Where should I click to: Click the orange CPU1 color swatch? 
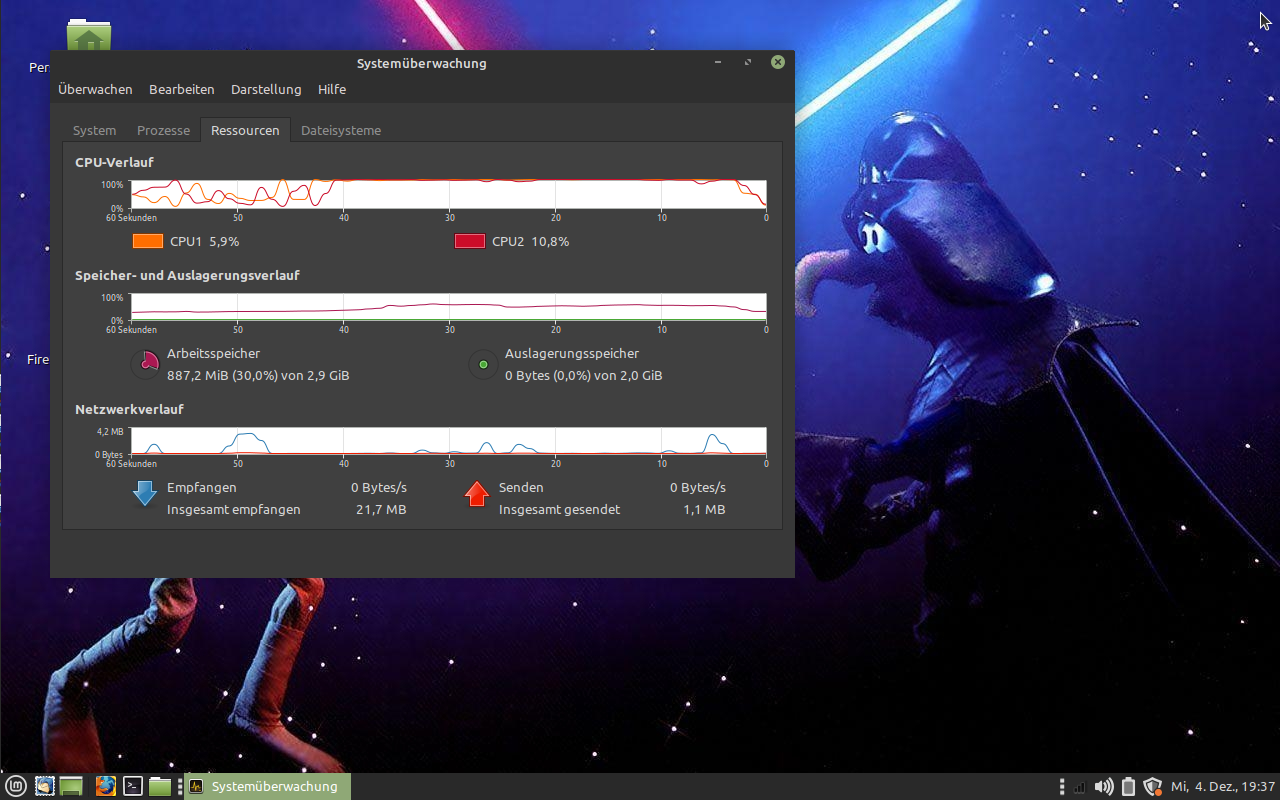pyautogui.click(x=148, y=241)
